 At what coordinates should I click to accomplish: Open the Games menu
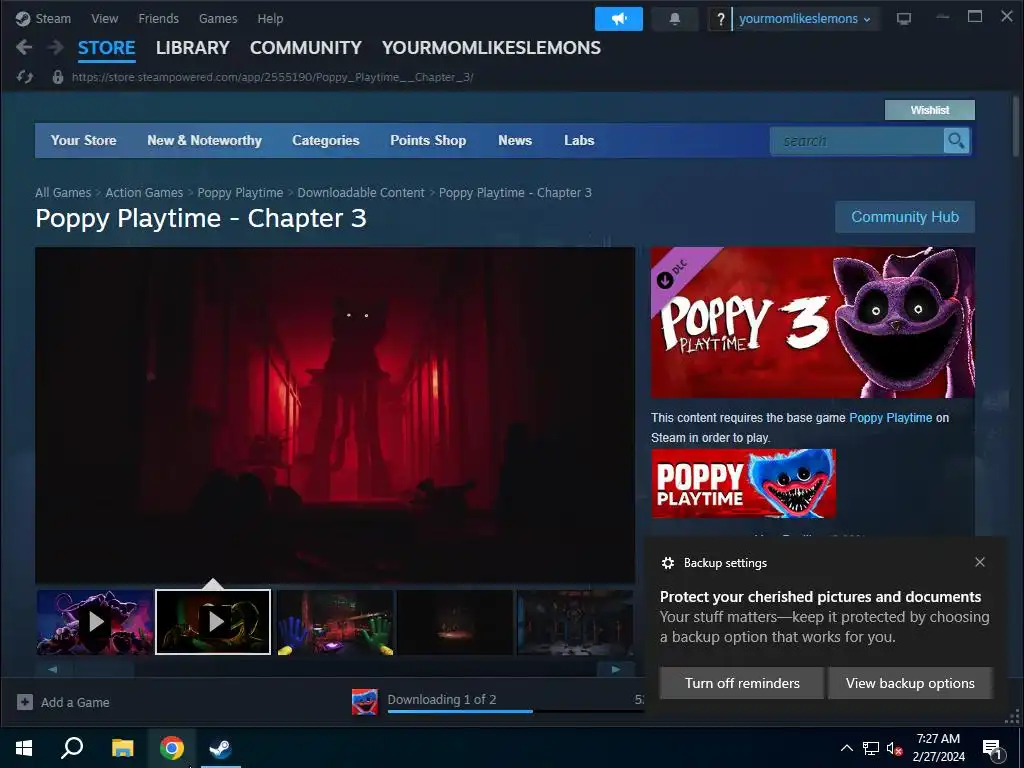tap(218, 18)
